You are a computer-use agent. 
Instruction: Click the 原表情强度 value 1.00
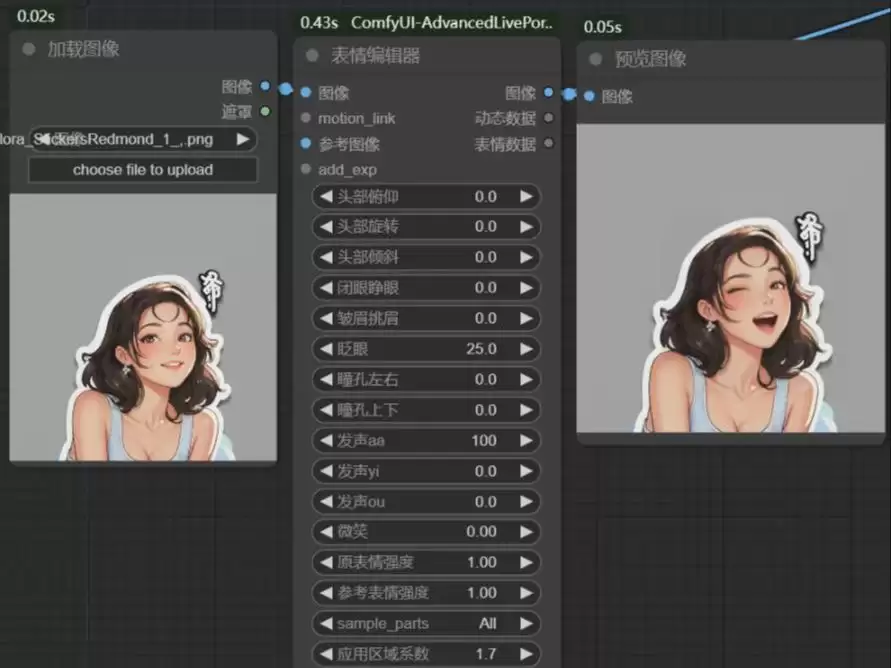coord(482,562)
